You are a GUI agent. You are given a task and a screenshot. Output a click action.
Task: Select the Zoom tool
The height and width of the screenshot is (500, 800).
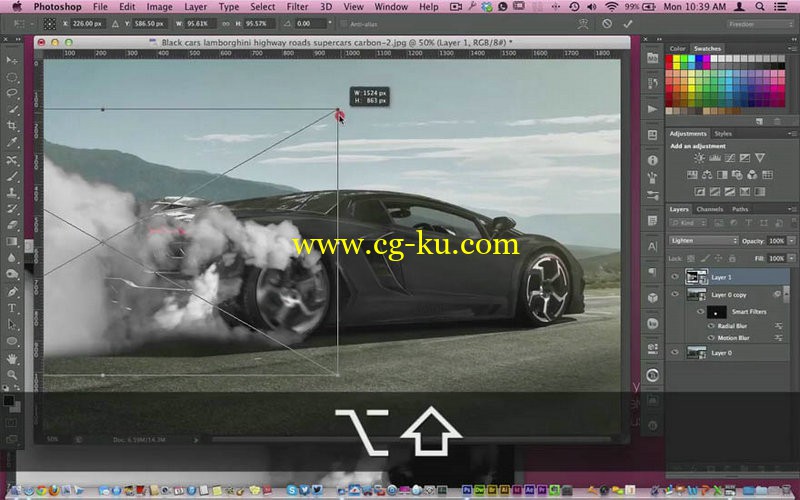11,375
